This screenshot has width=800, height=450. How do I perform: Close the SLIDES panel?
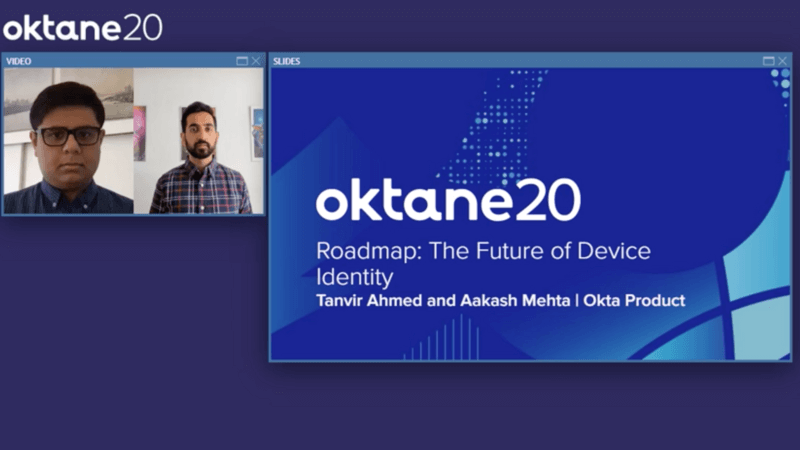782,61
